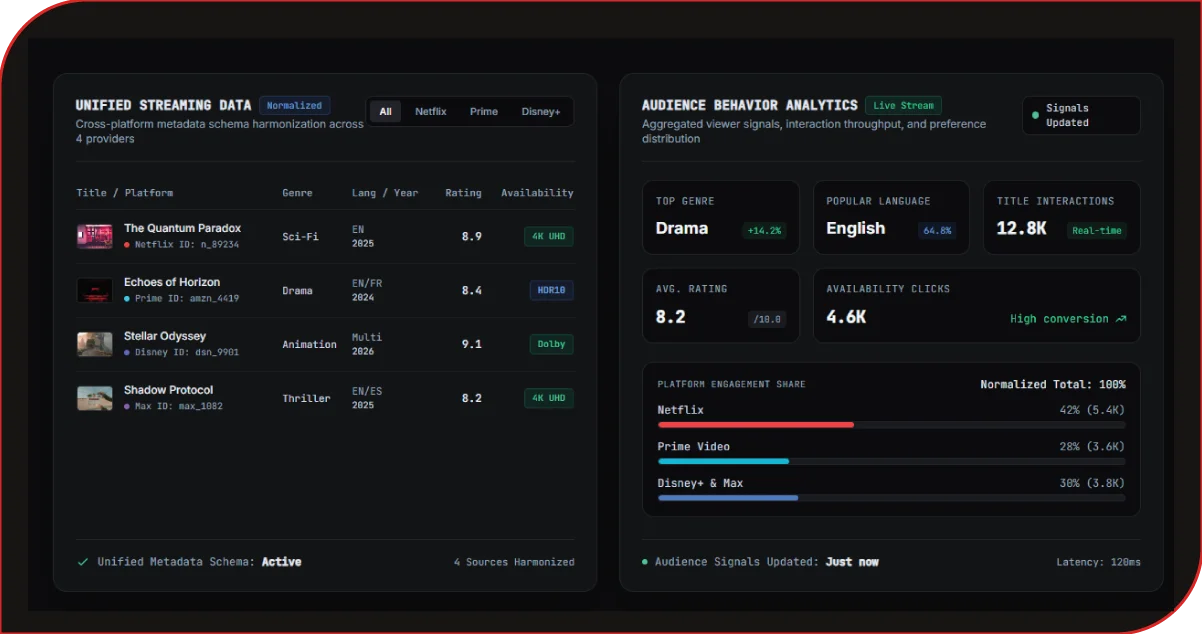Click the 4 Sources Harmonized text

(x=514, y=562)
